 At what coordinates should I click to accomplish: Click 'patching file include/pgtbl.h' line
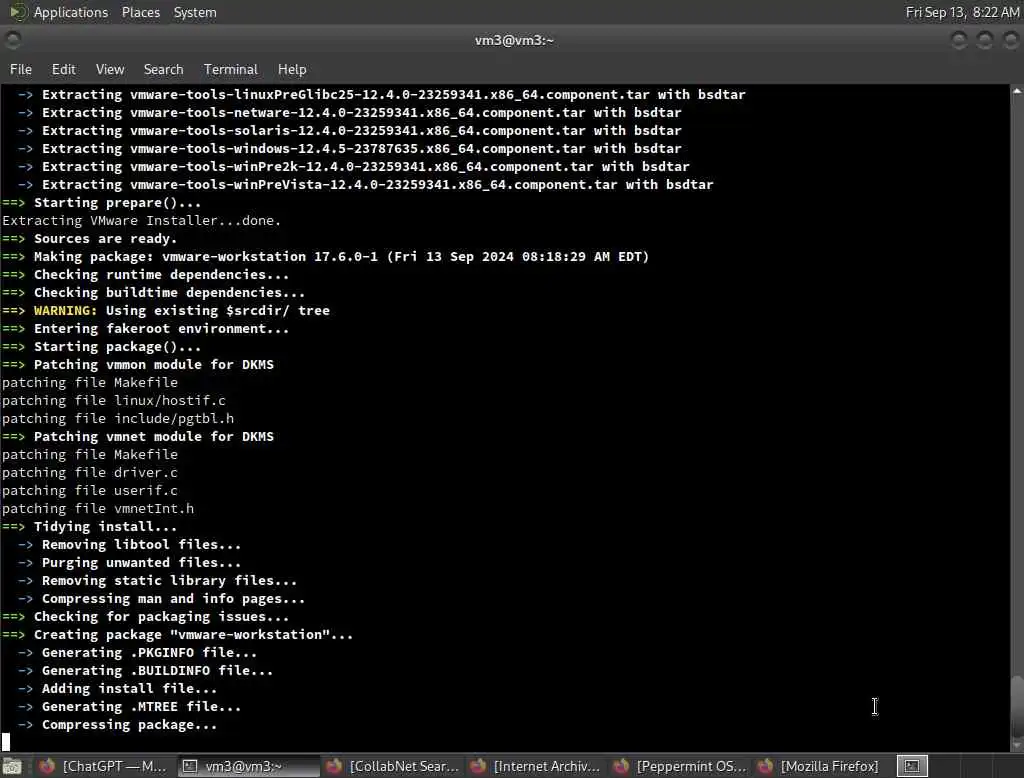(x=118, y=418)
